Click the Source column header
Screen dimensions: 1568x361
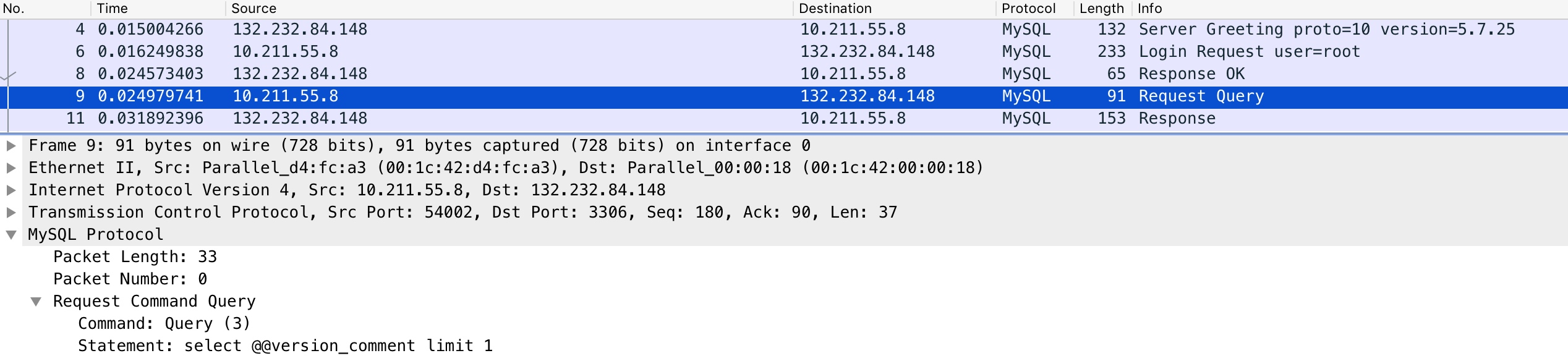pos(509,9)
